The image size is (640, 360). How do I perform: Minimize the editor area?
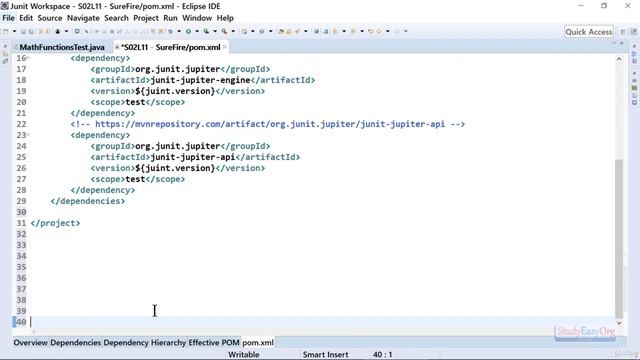click(x=614, y=43)
